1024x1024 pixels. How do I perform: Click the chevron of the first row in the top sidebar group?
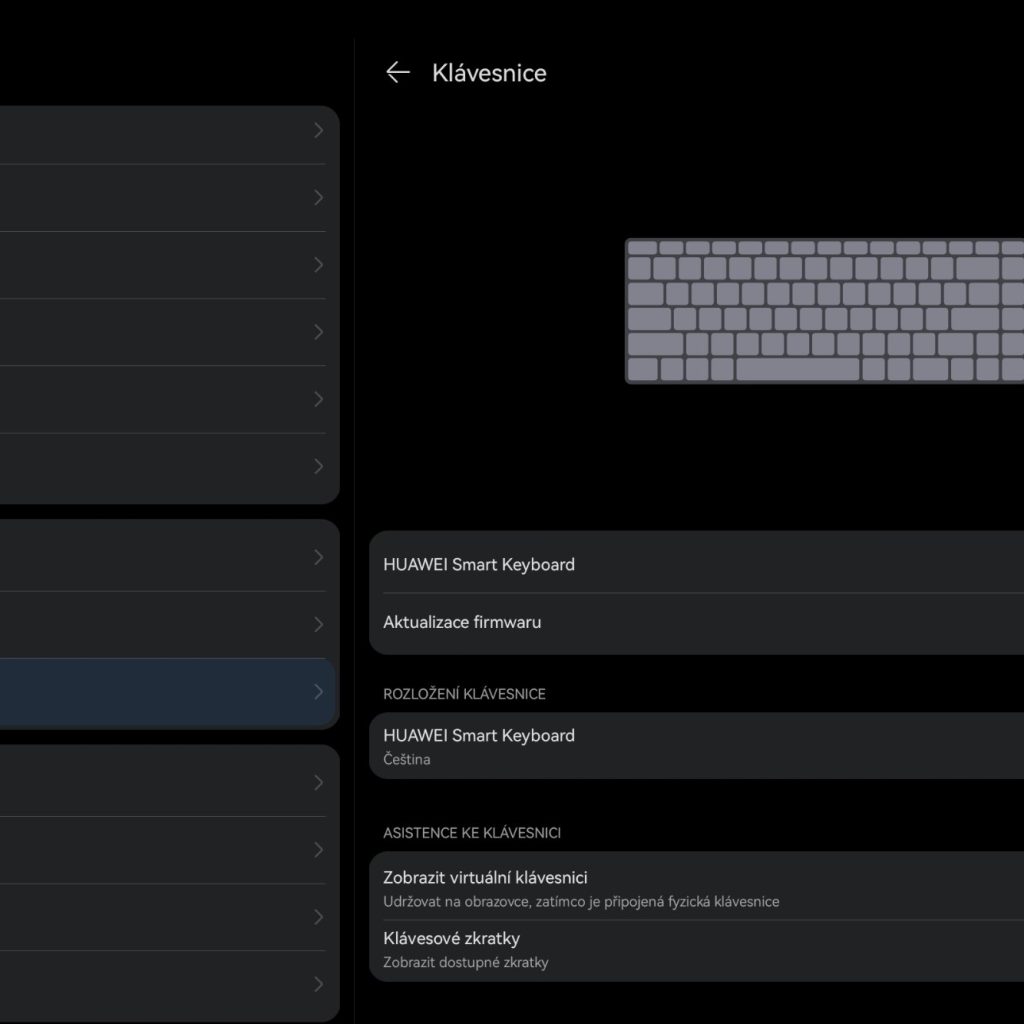pos(318,130)
